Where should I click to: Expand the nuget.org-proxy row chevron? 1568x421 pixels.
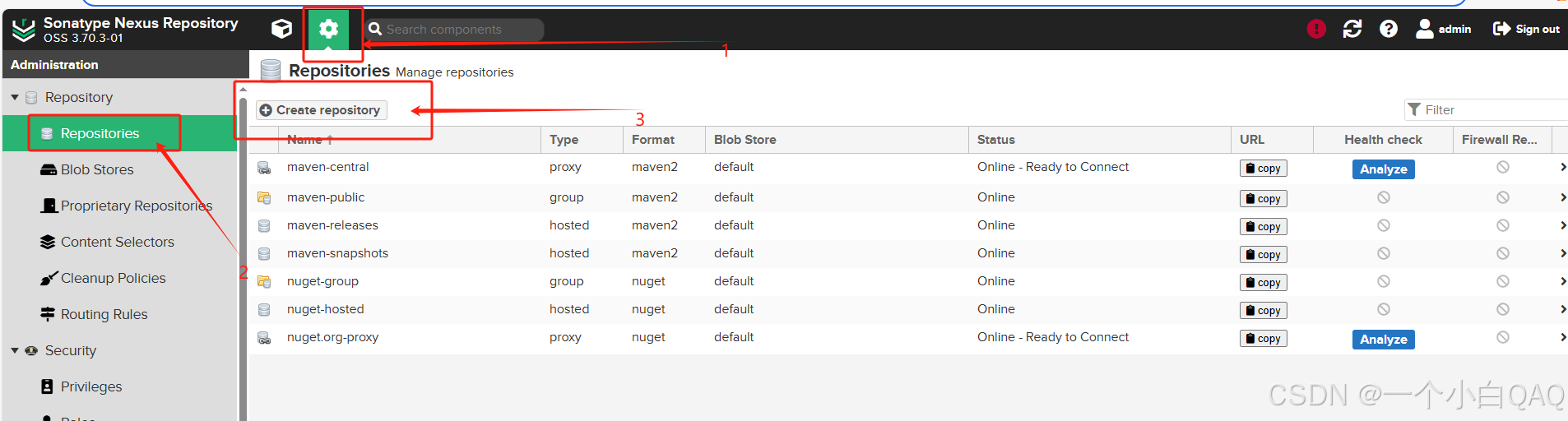[1562, 337]
